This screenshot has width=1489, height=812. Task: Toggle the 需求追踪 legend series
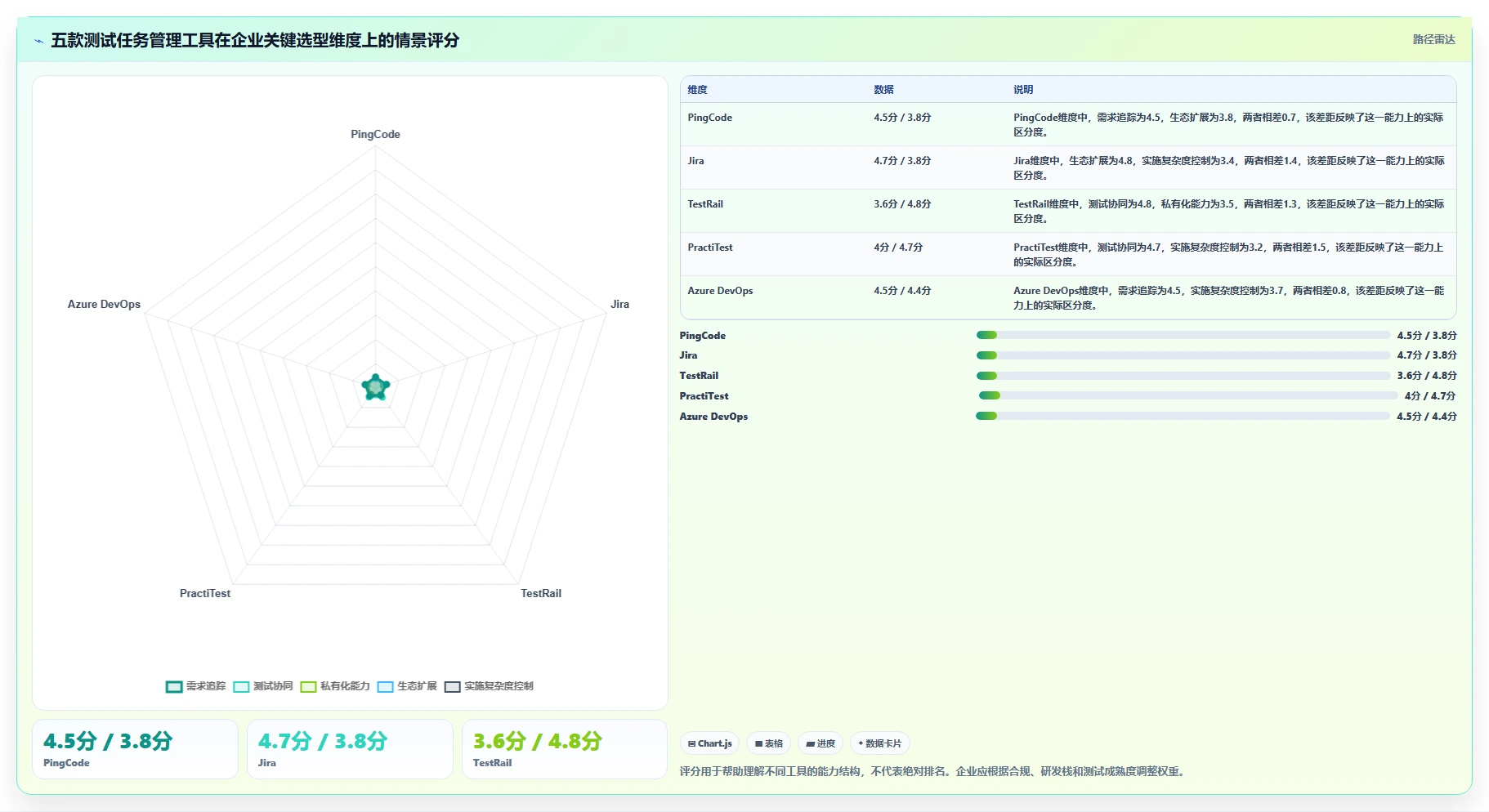coord(196,686)
